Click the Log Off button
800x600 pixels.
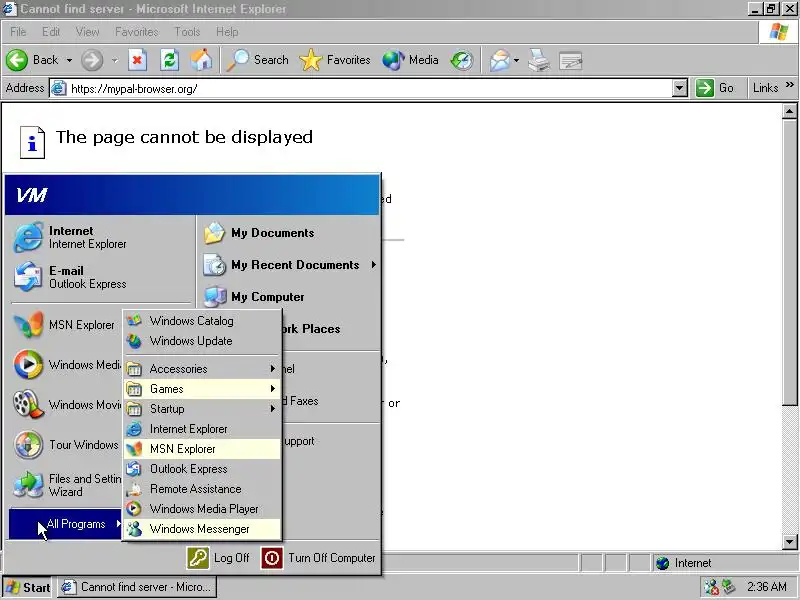tap(218, 558)
